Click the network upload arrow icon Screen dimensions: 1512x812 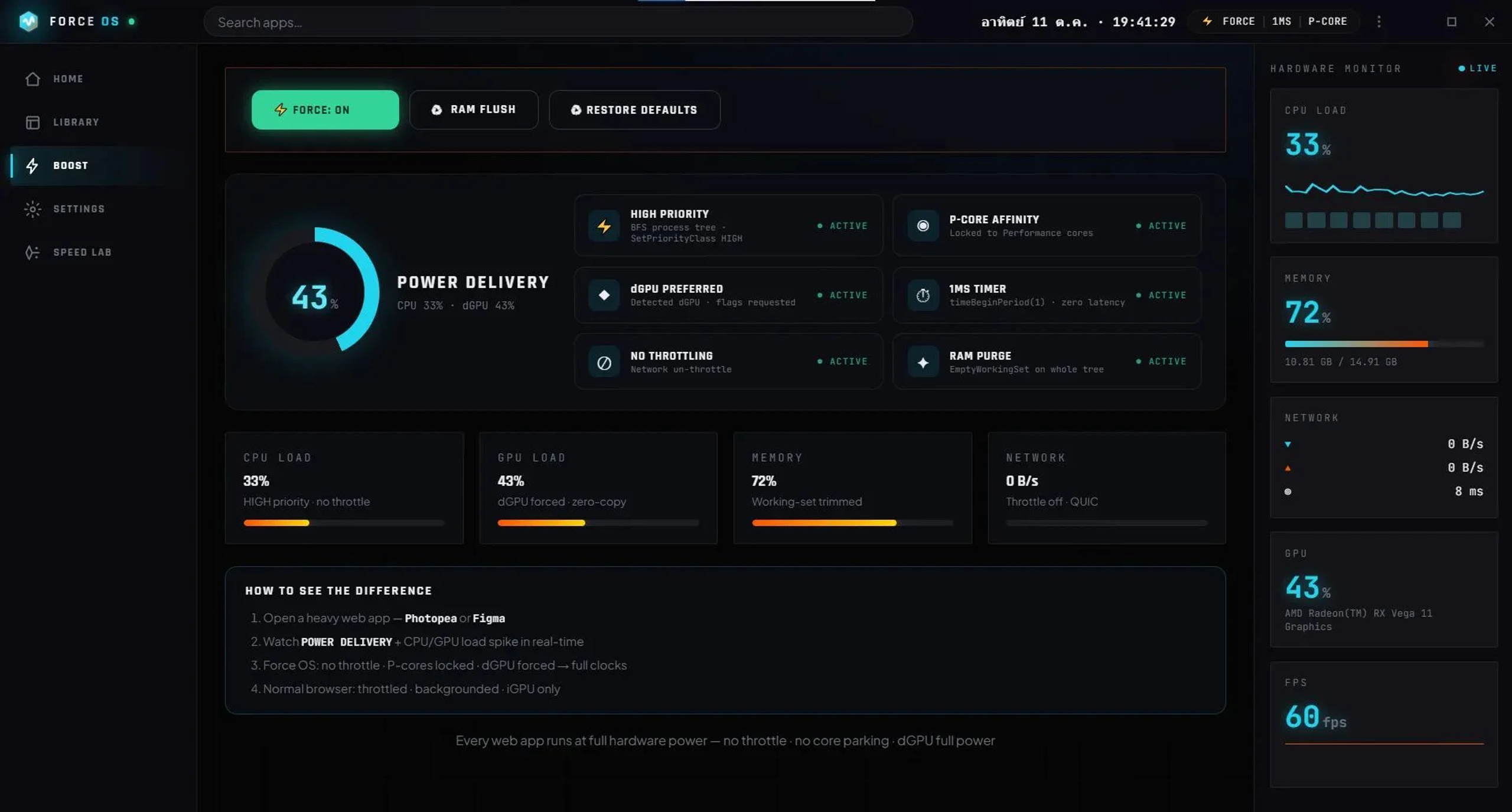pyautogui.click(x=1288, y=468)
